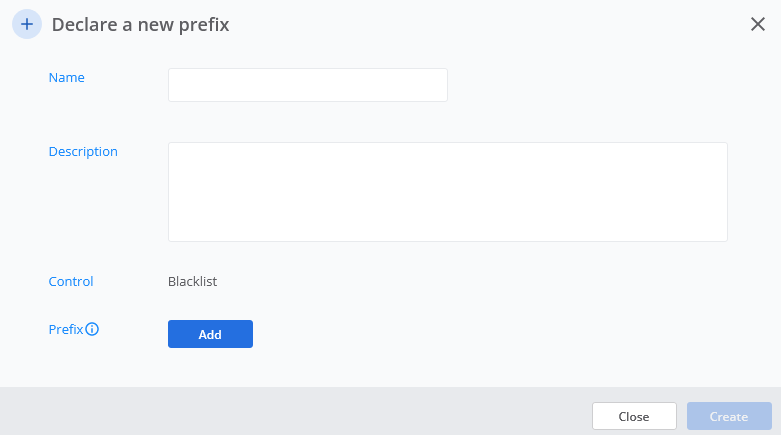This screenshot has height=435, width=781.
Task: Dismiss the prefix dialog via top-right X
Action: [x=758, y=24]
